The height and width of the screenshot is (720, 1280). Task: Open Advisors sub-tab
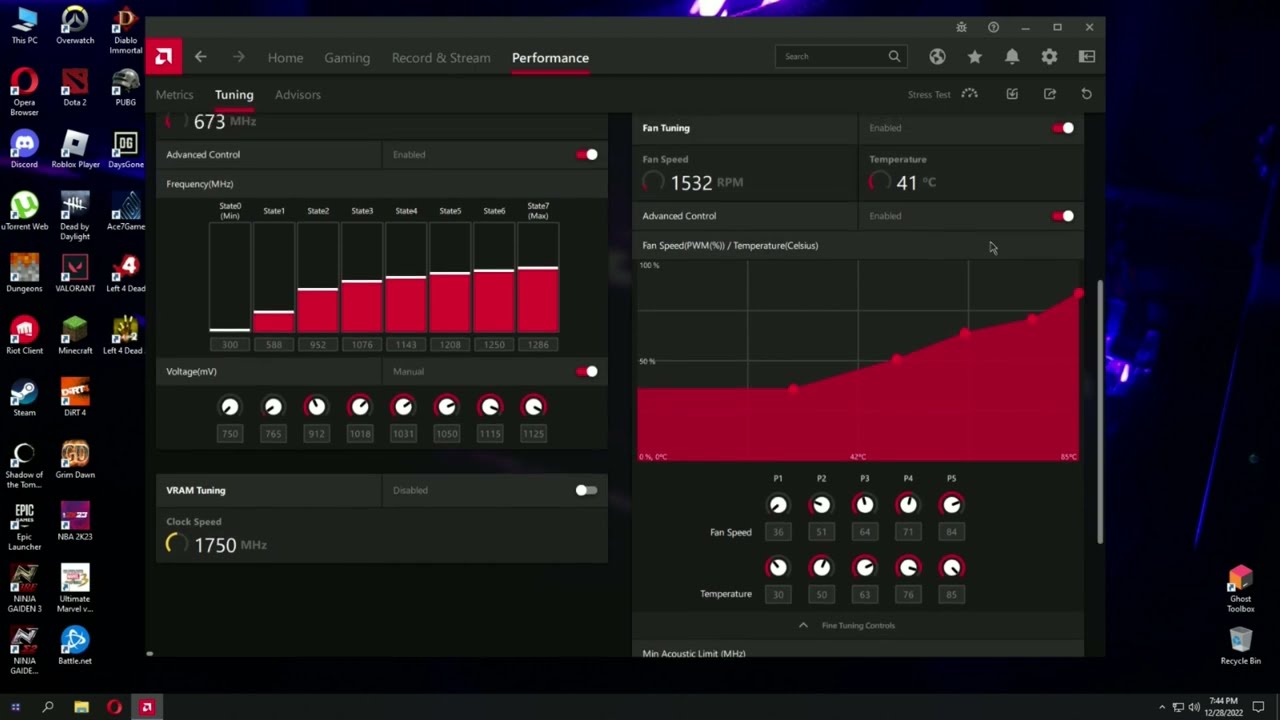[298, 94]
